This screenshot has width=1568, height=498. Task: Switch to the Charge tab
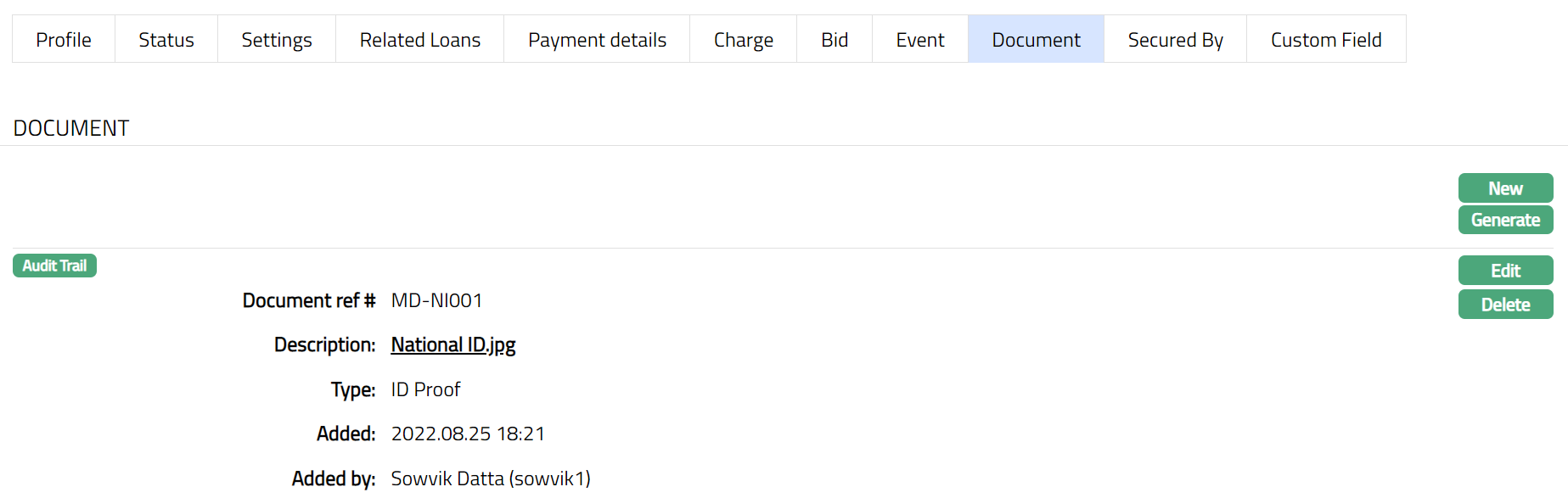click(x=744, y=40)
